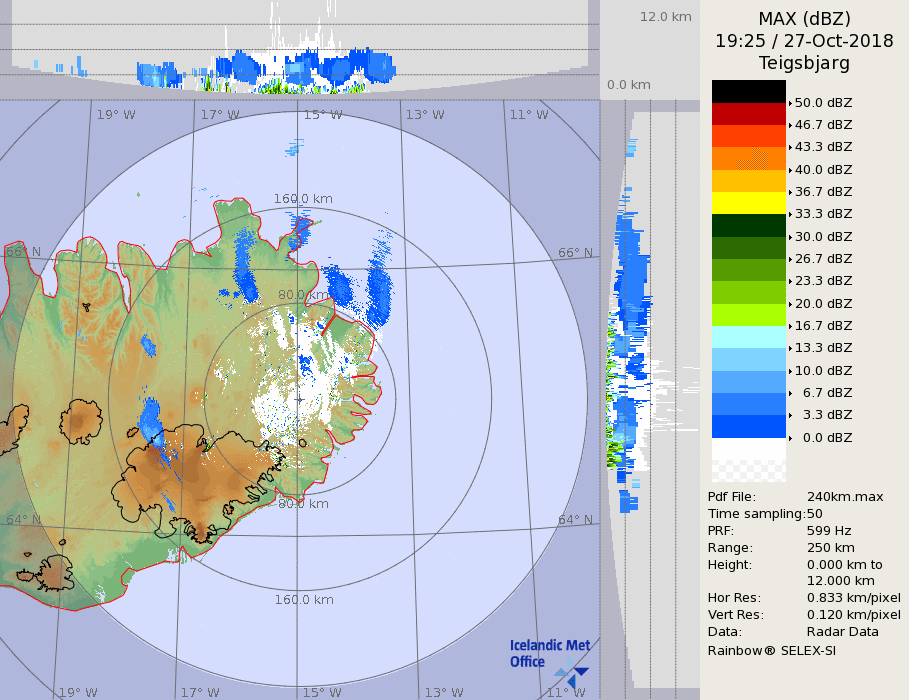Pick the dark blue 0.0 dBZ swatch

748,427
